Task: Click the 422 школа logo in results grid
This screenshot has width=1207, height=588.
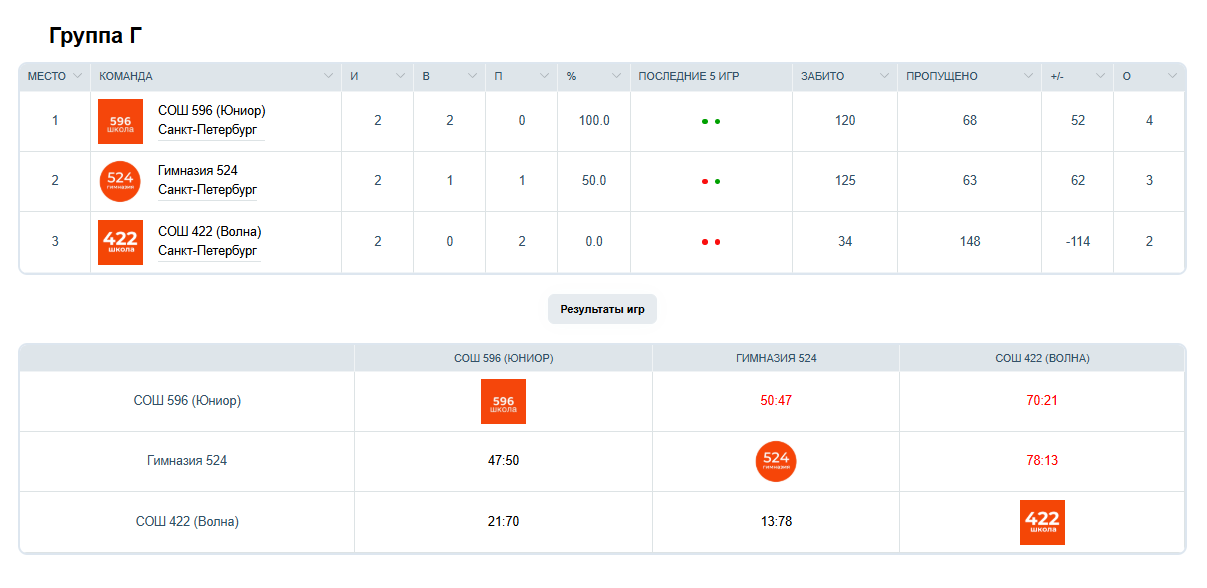Action: point(1042,522)
